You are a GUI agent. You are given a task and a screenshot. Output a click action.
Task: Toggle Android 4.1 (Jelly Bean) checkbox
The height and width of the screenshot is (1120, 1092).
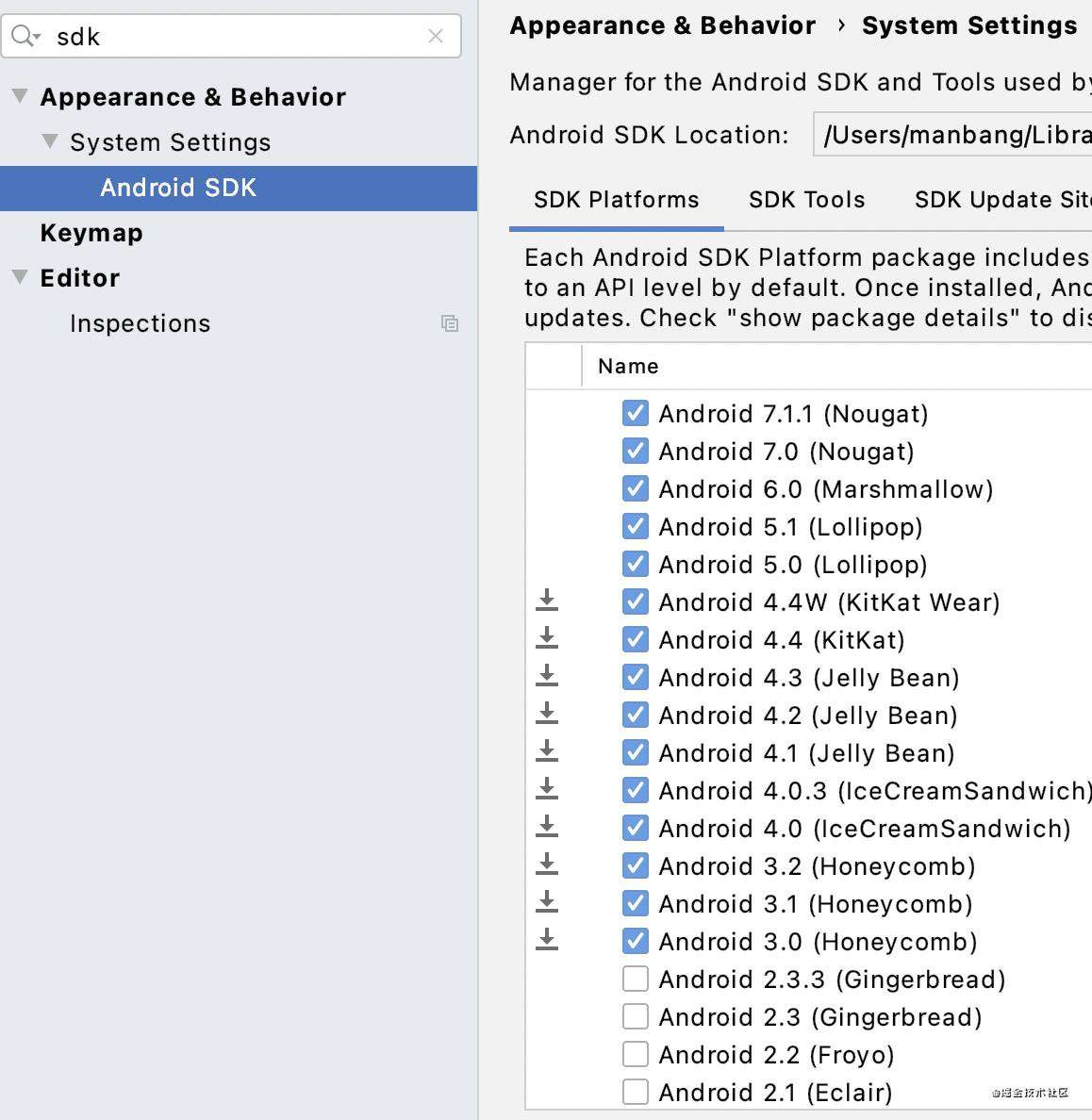[636, 753]
